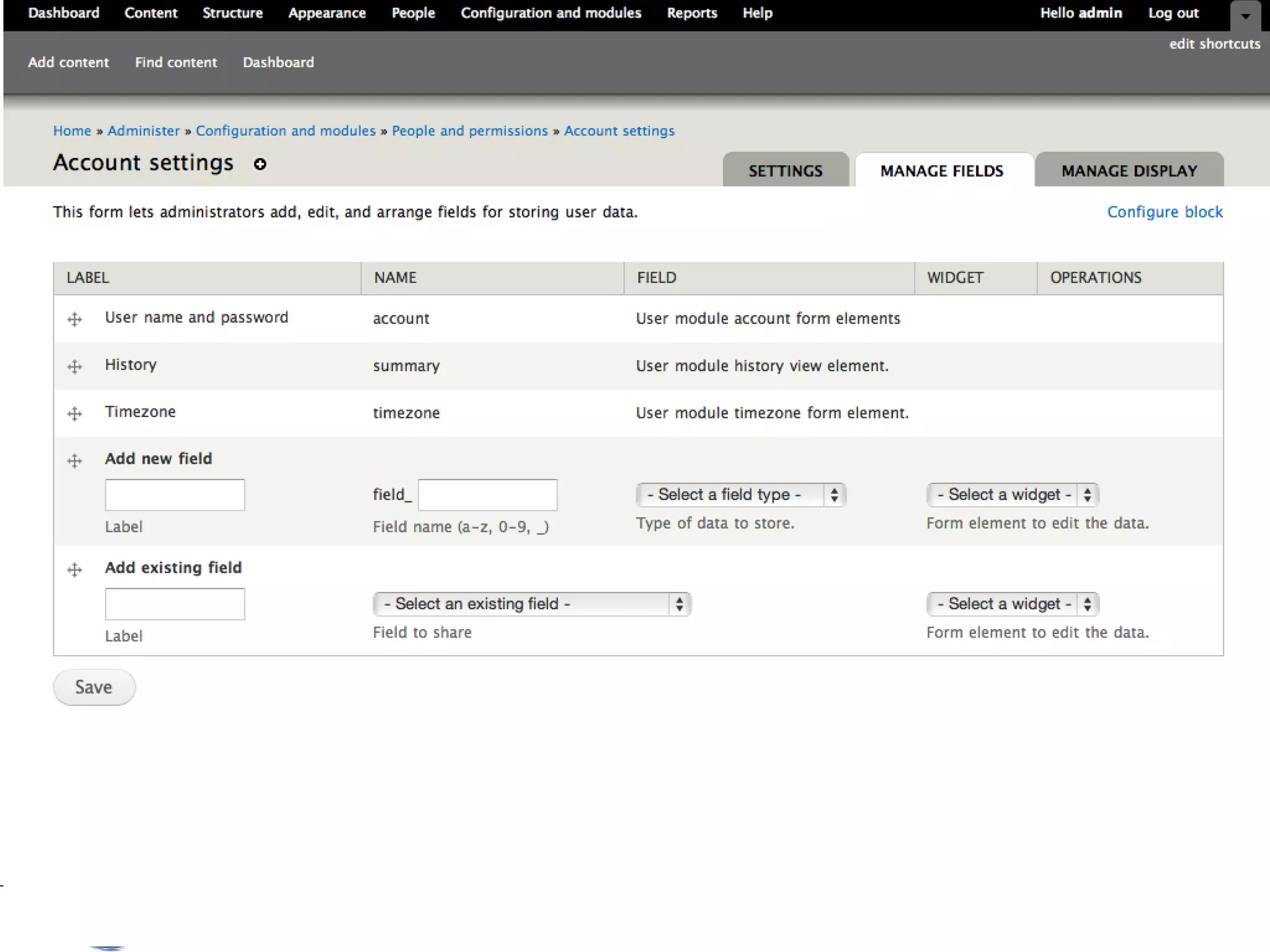The width and height of the screenshot is (1270, 952).
Task: Open widget dropdown in Add new field row
Action: click(1012, 495)
